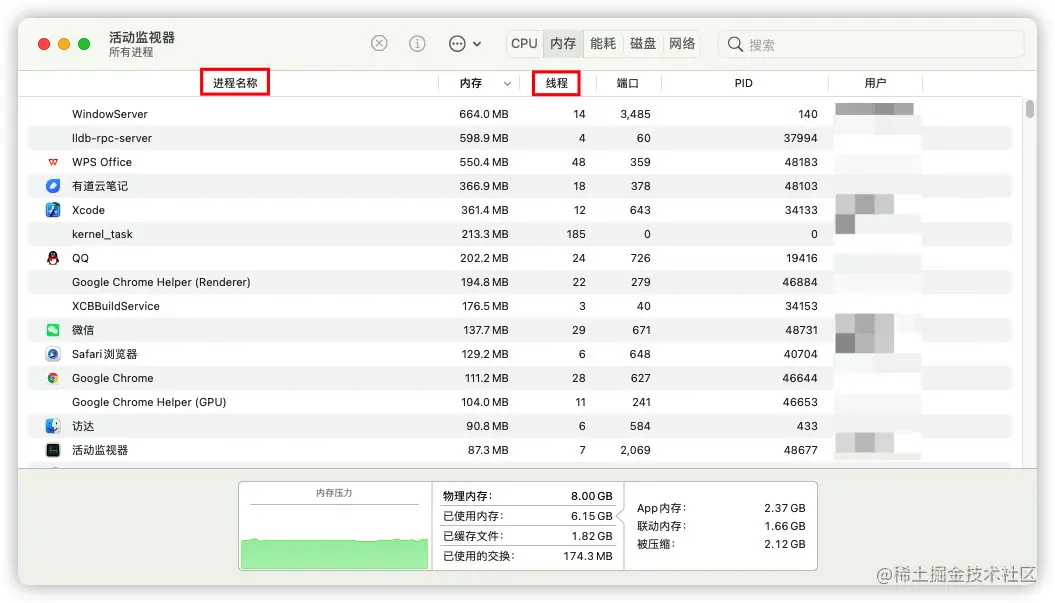Click the 物理内存 8.00 GB entry
Screen dimensions: 1055x603
point(528,496)
